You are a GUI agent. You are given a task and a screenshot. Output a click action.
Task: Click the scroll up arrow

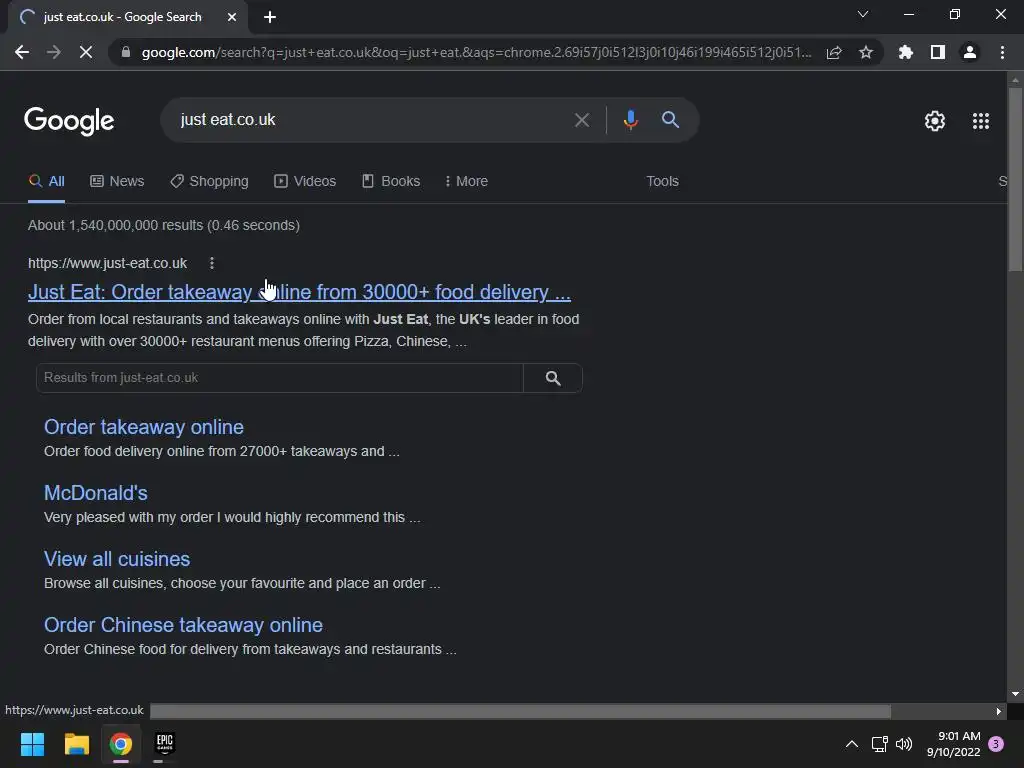click(1015, 80)
